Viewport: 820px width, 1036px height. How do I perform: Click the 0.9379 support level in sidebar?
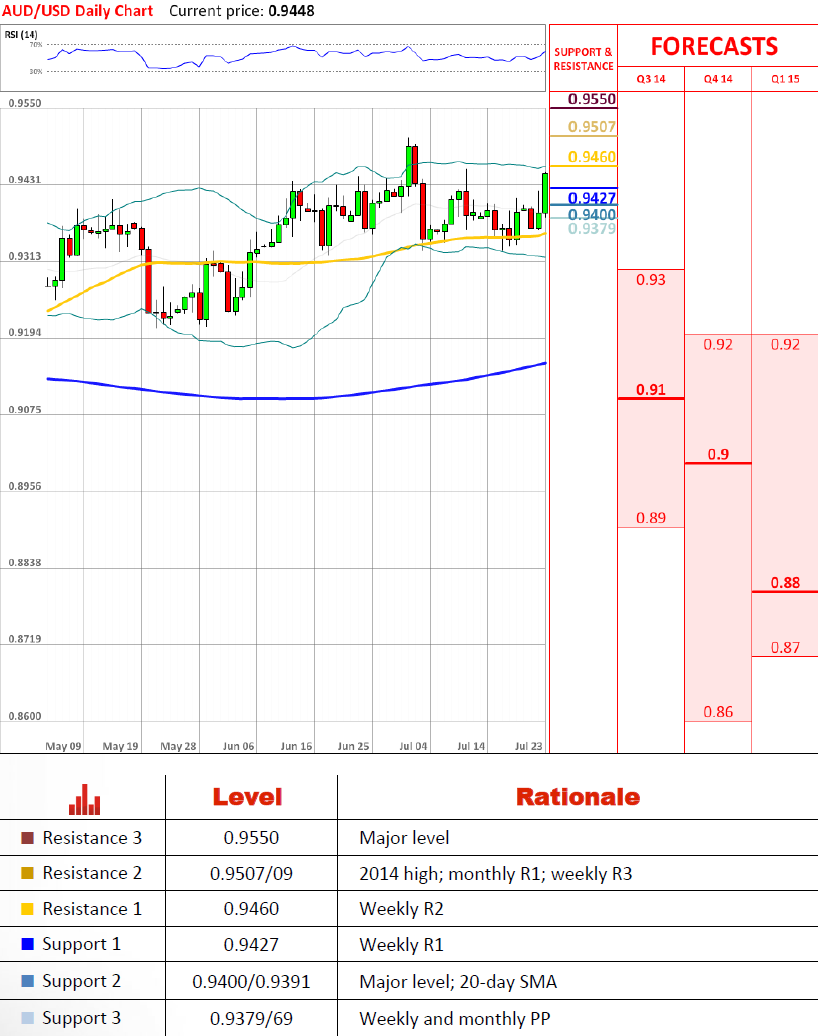click(591, 229)
